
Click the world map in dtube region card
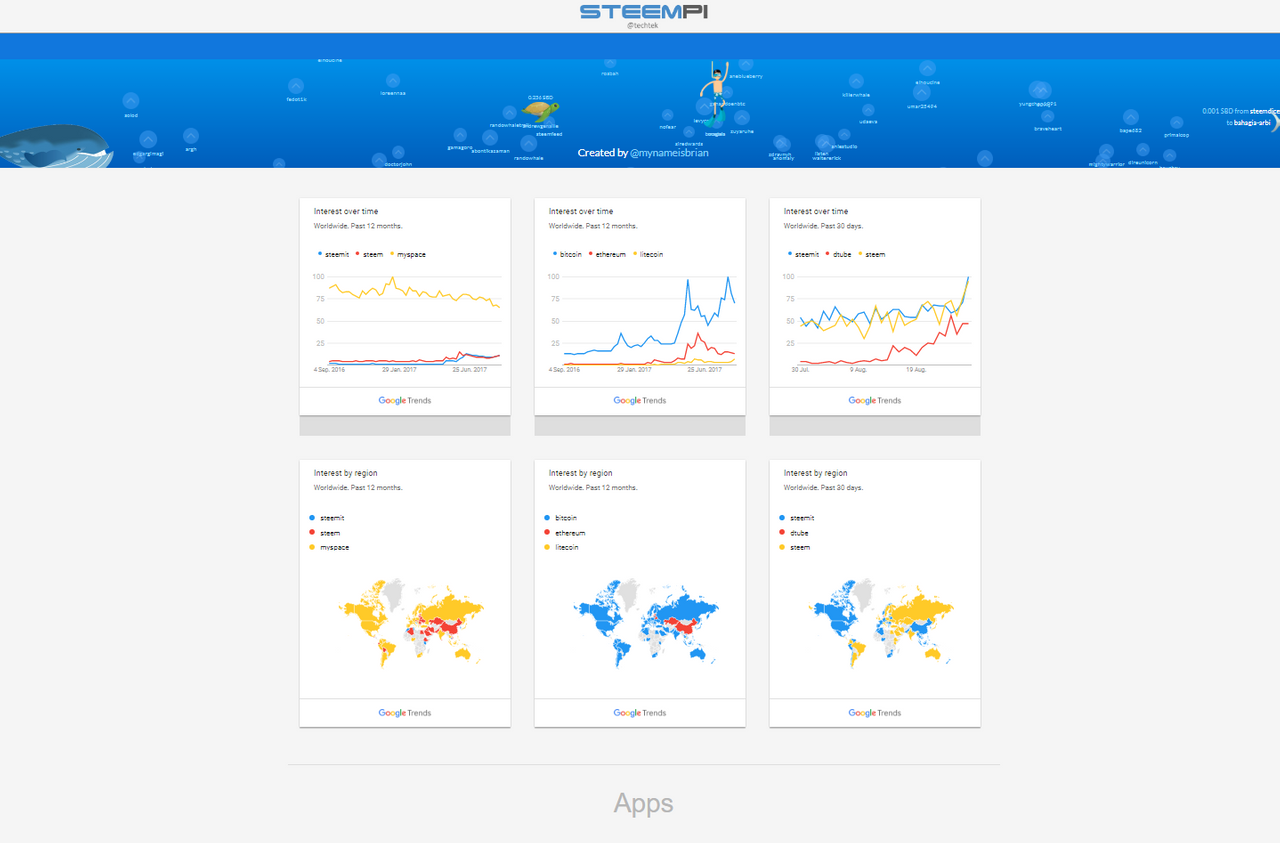[882, 622]
